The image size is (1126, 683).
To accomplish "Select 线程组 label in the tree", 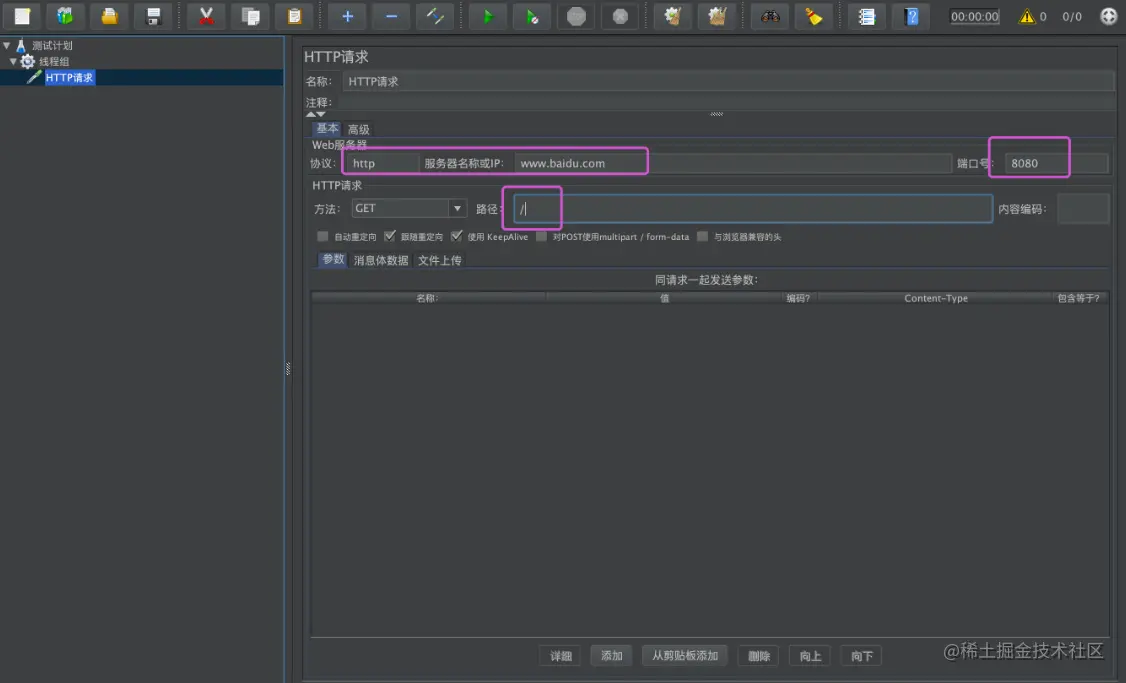I will 54,61.
